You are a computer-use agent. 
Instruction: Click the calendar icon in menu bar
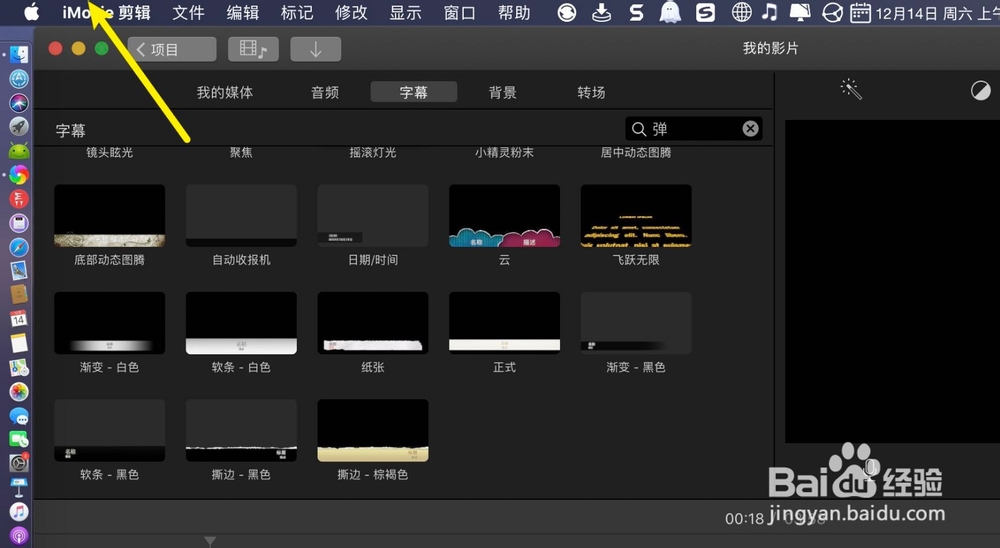(x=860, y=12)
